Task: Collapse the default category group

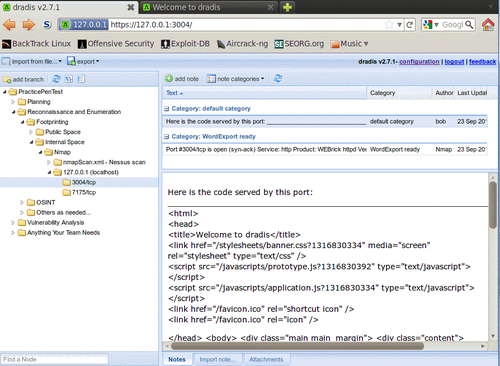Action: [x=166, y=109]
